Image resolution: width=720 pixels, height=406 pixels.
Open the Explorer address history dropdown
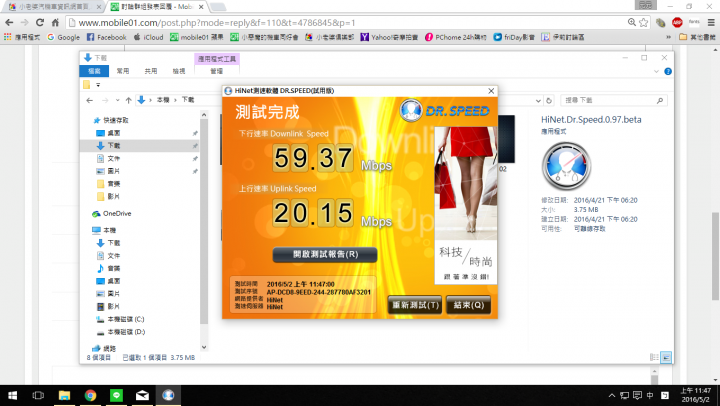point(538,100)
